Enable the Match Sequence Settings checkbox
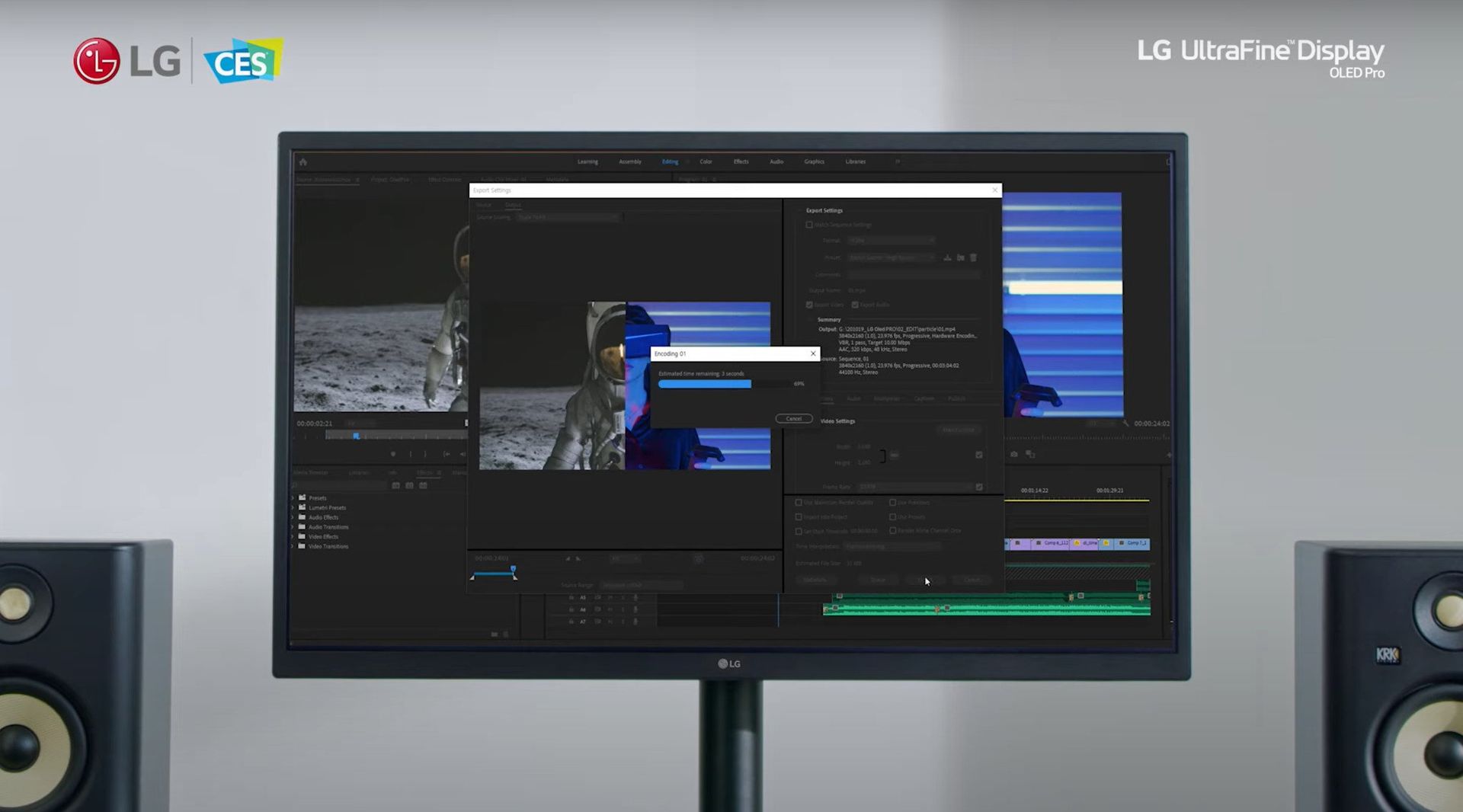Image resolution: width=1463 pixels, height=812 pixels. (x=809, y=225)
